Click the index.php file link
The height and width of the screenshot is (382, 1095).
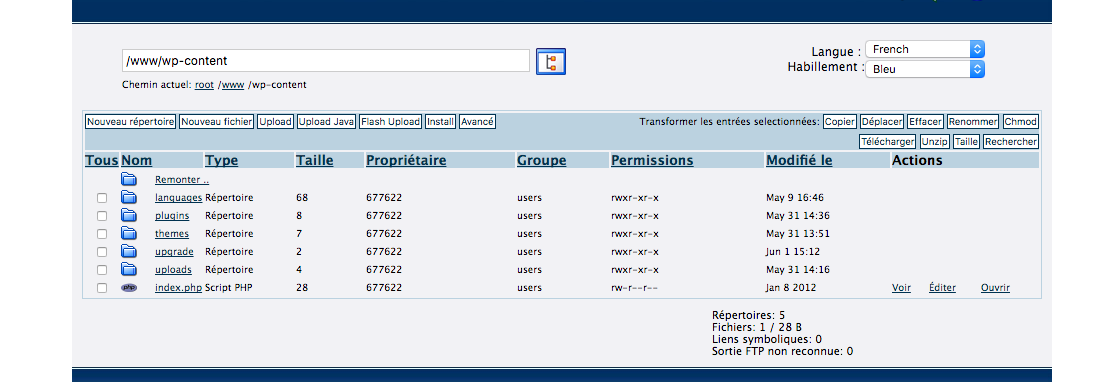(x=178, y=288)
